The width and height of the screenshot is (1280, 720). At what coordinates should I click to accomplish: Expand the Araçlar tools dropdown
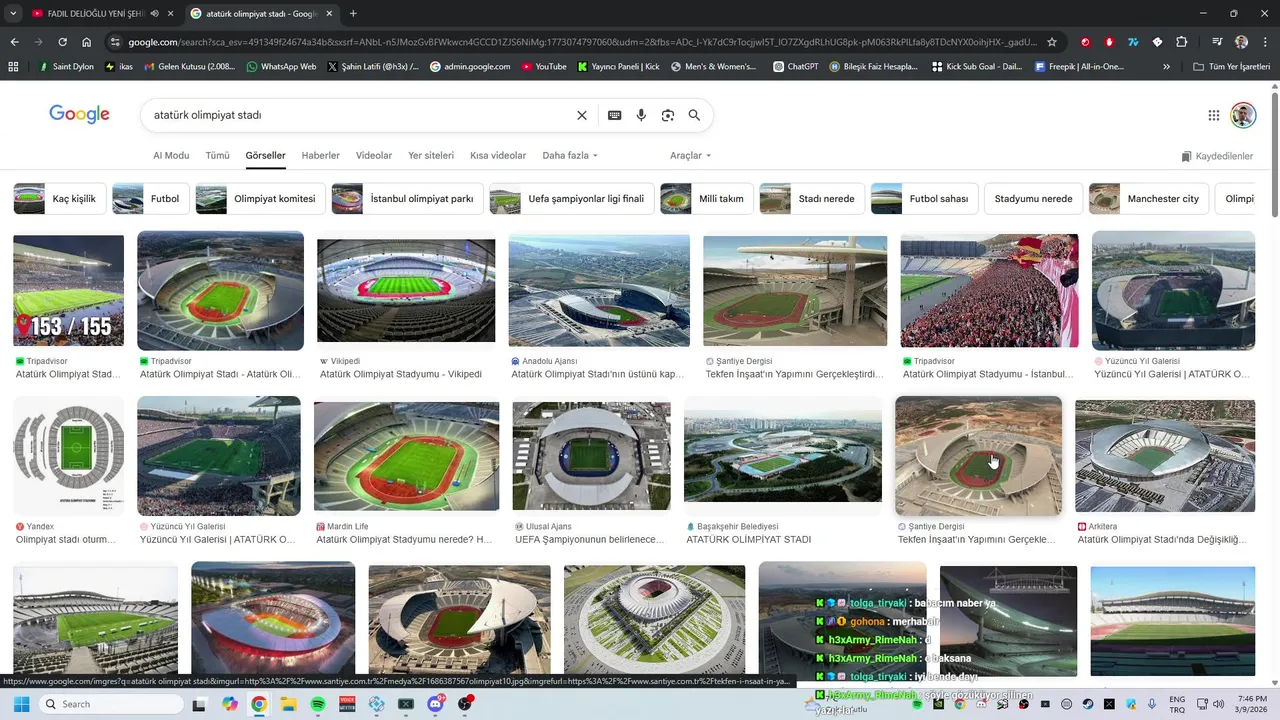pos(691,156)
